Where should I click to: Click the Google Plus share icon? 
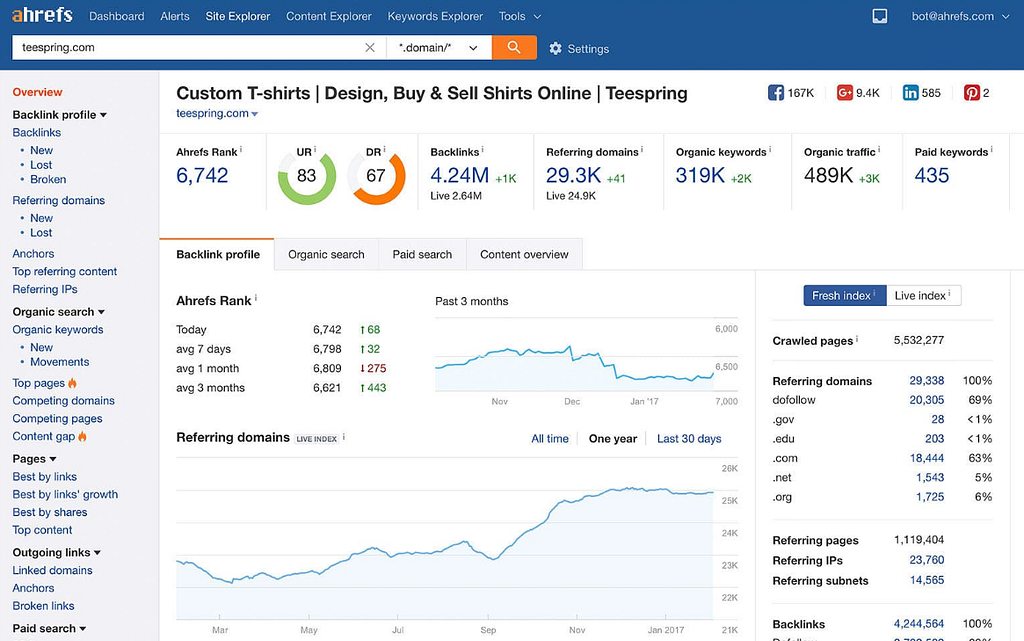click(x=844, y=93)
